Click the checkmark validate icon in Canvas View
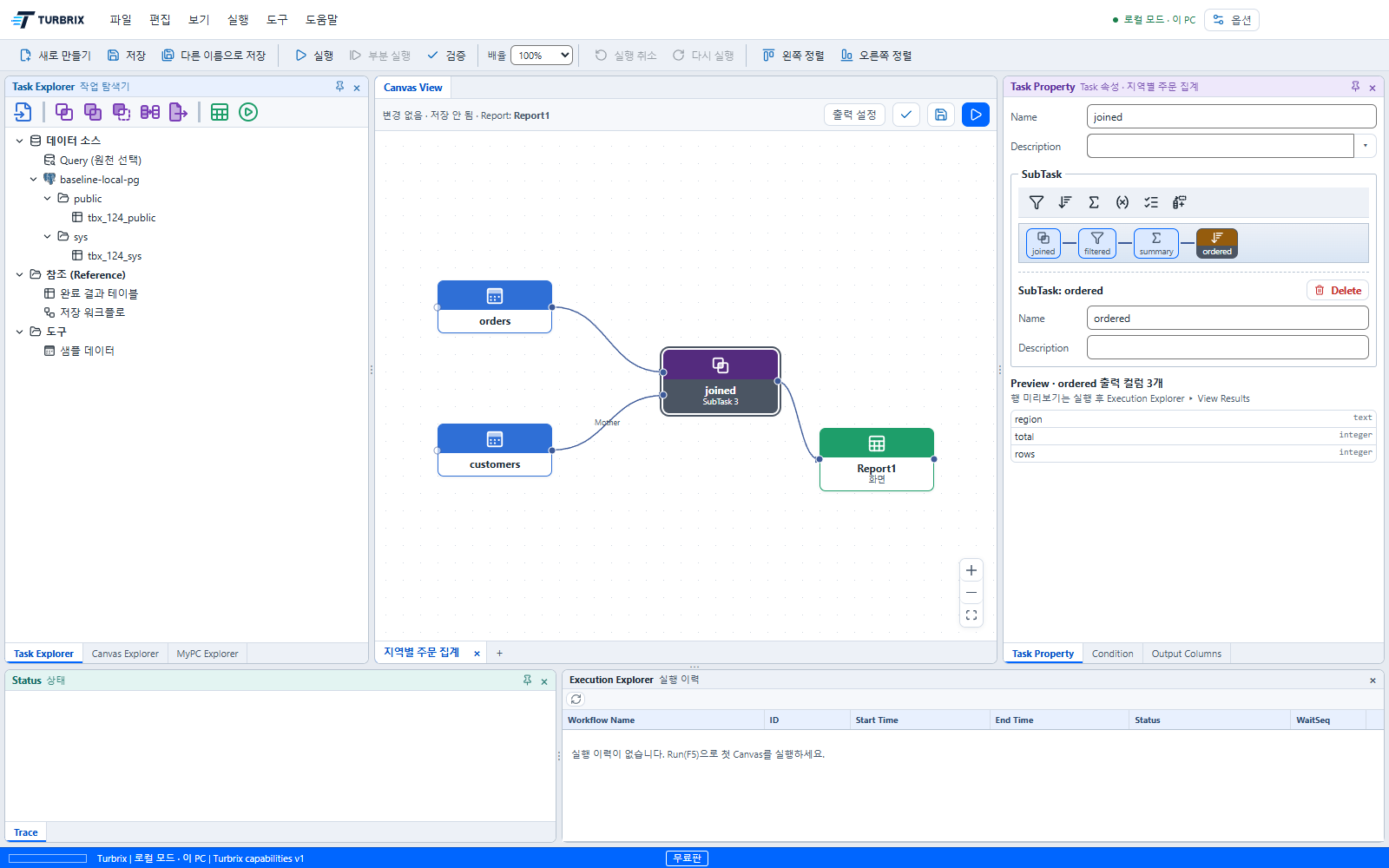This screenshot has height=868, width=1389. [x=906, y=115]
